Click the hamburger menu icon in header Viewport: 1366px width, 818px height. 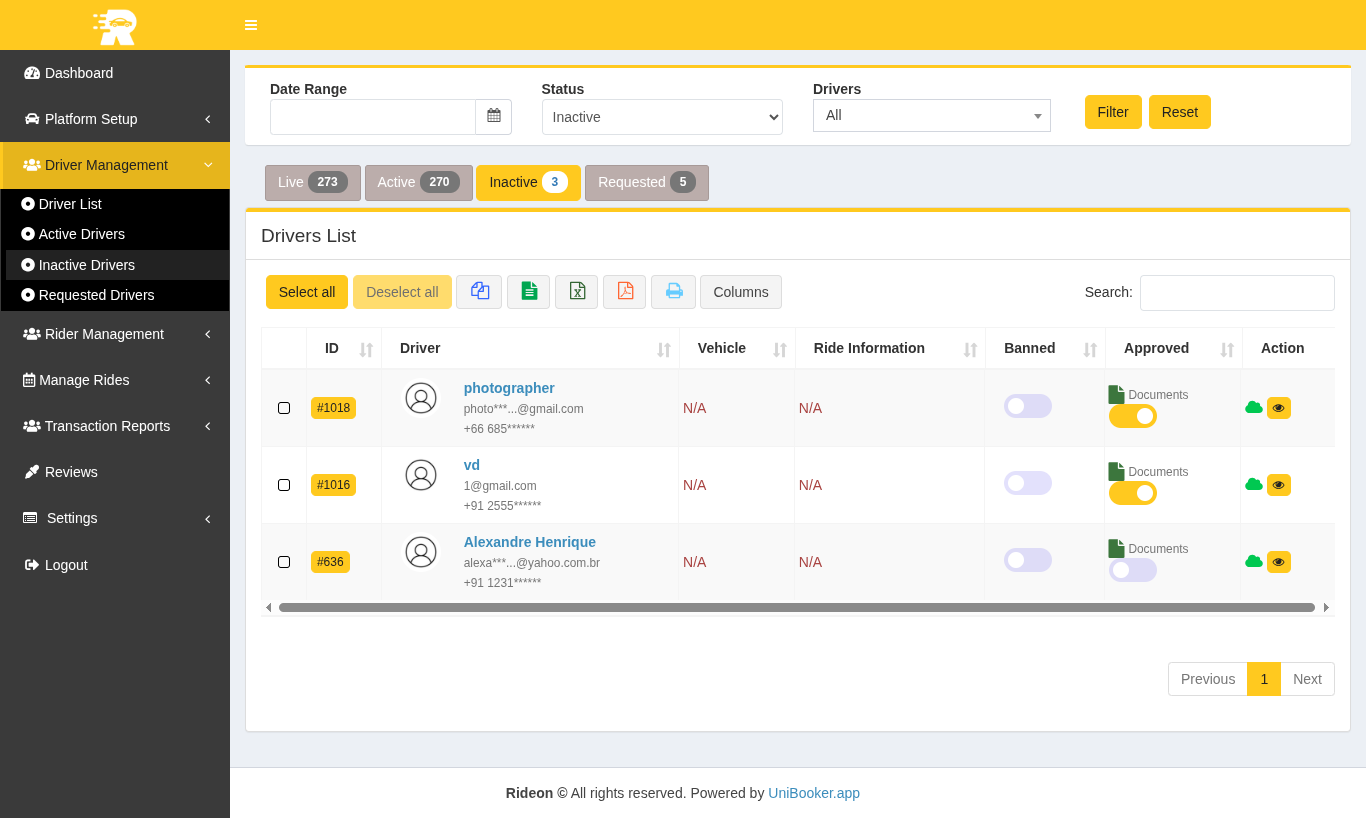point(251,25)
